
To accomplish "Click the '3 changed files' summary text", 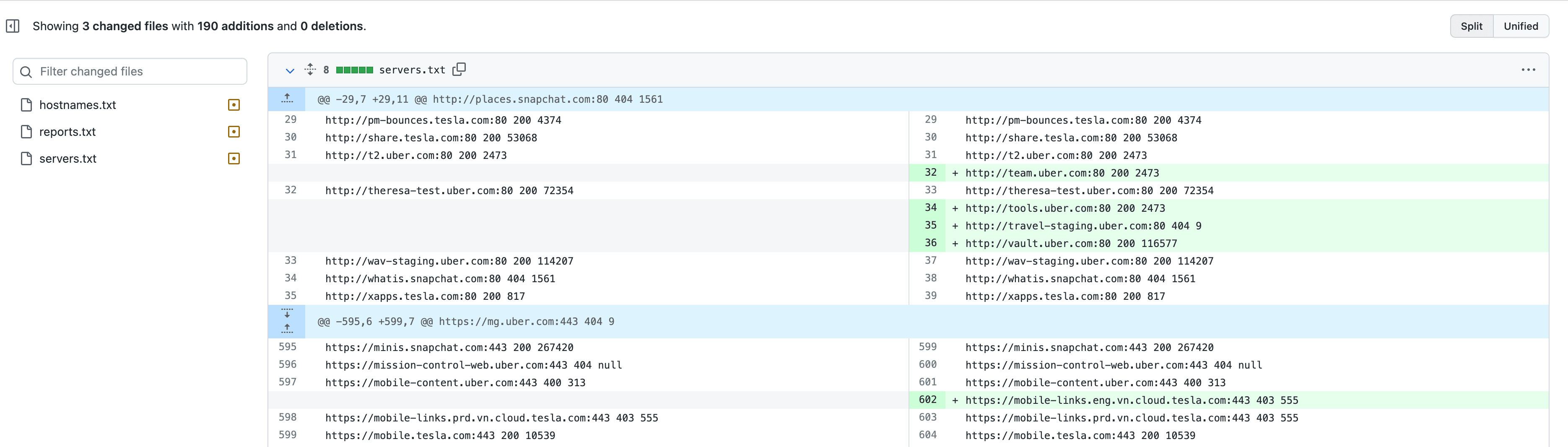I will [125, 26].
